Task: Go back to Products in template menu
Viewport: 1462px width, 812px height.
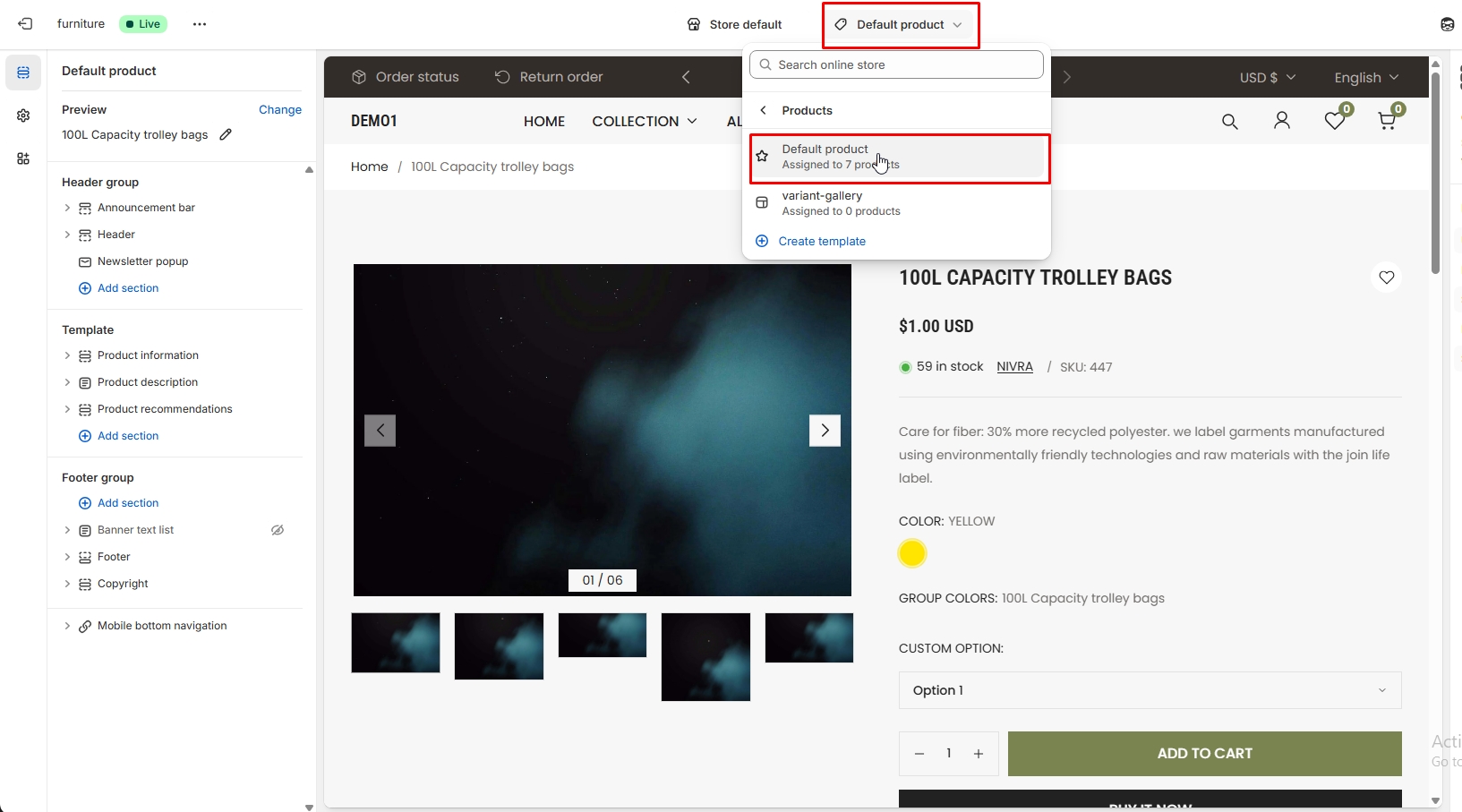Action: pos(764,110)
